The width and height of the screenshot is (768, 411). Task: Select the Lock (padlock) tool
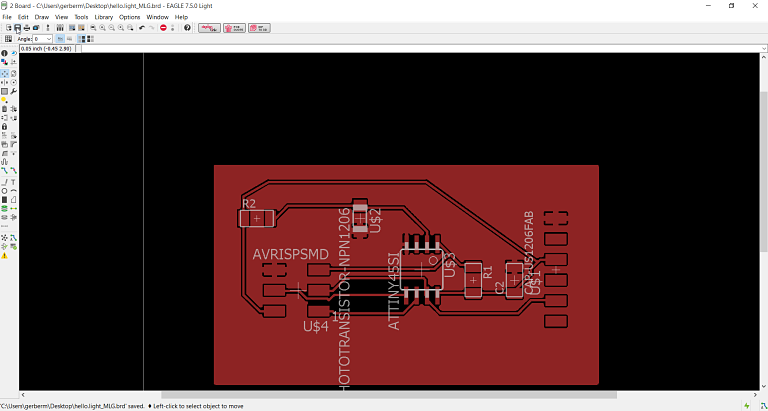click(x=4, y=126)
